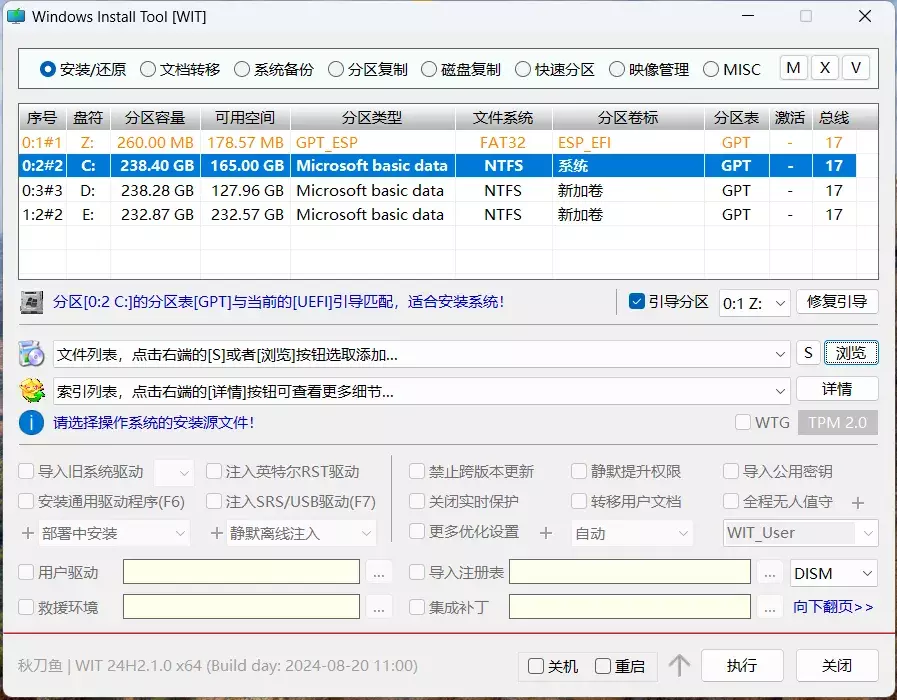Click the plus icon next to 部署中安装
The height and width of the screenshot is (700, 897).
click(27, 534)
